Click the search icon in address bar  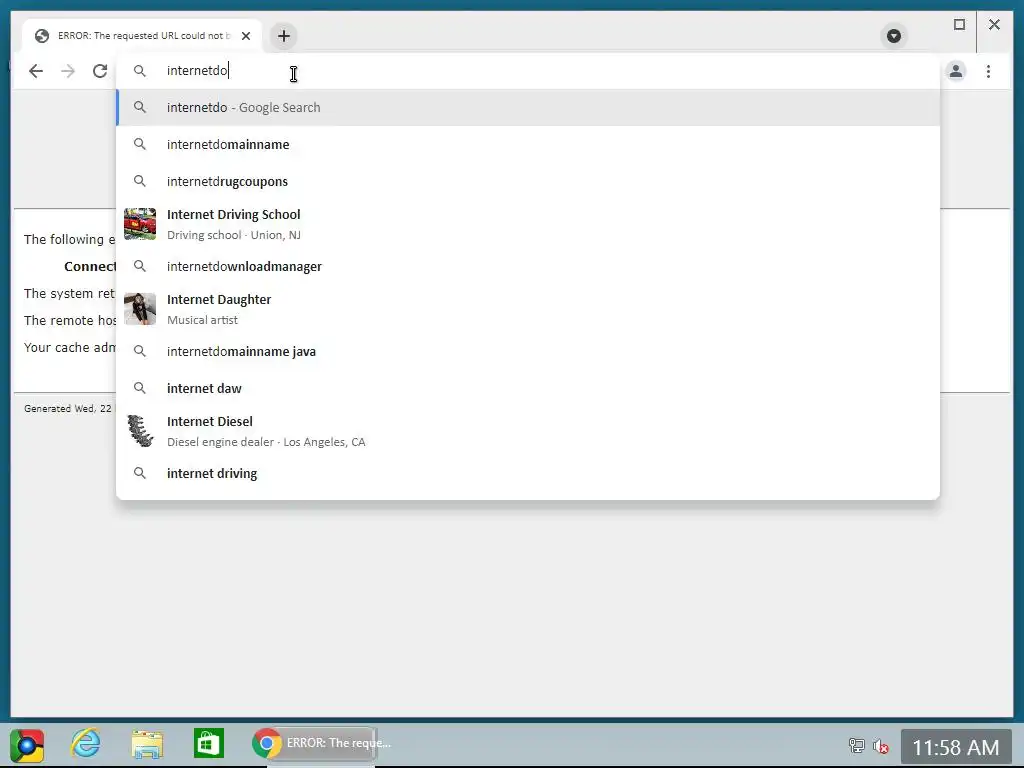[140, 71]
